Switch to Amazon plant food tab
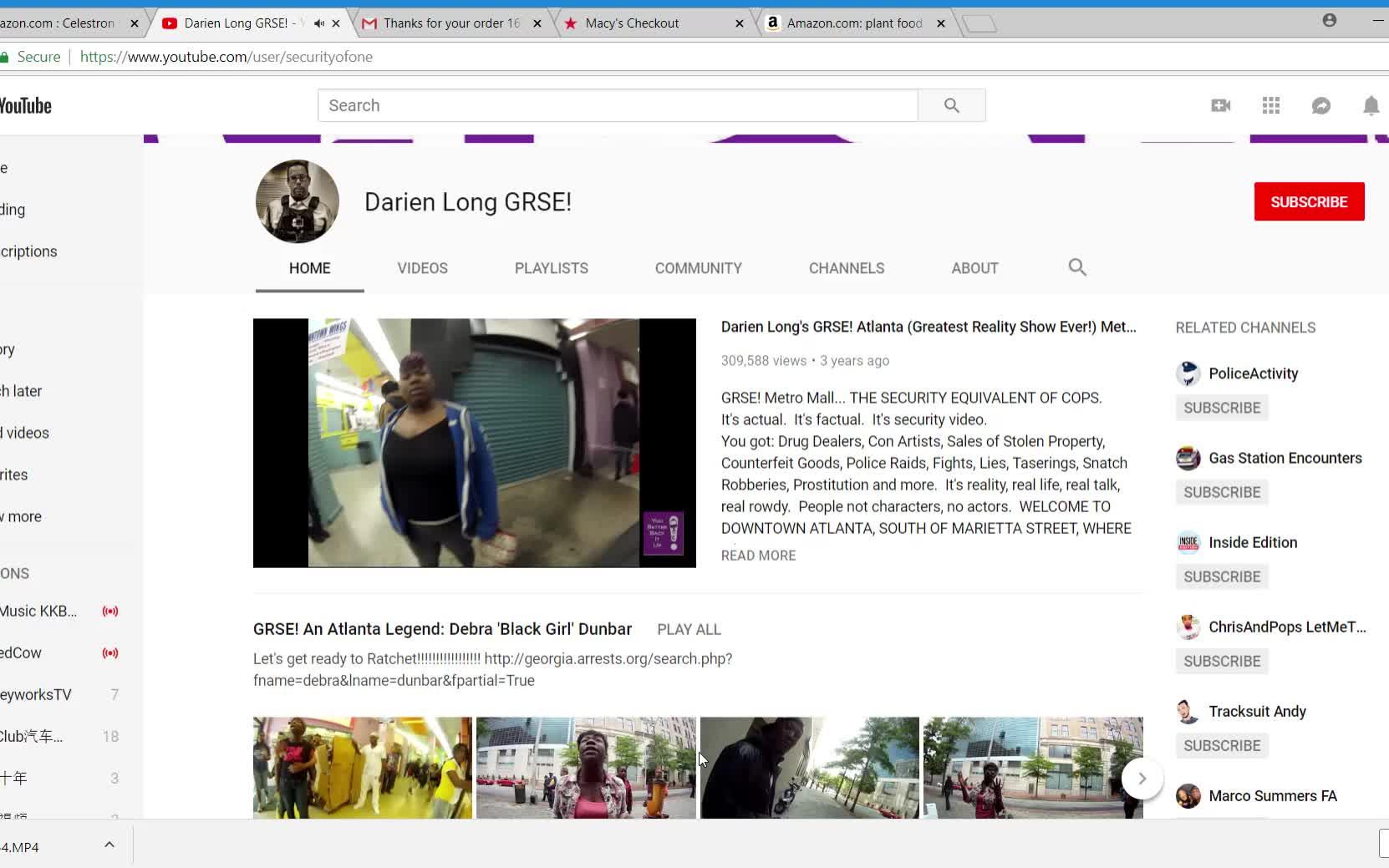This screenshot has width=1389, height=868. tap(854, 23)
